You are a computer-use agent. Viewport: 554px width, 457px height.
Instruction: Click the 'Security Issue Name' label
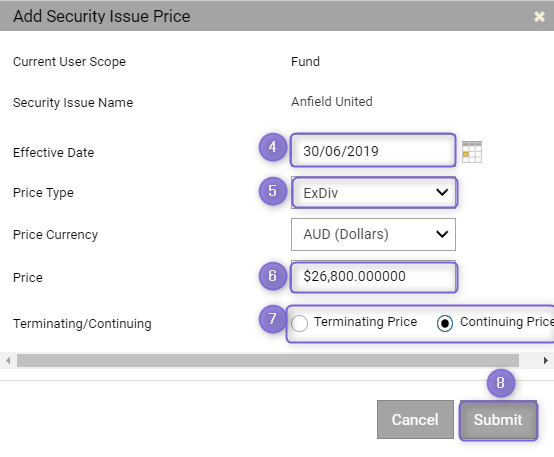coord(73,103)
